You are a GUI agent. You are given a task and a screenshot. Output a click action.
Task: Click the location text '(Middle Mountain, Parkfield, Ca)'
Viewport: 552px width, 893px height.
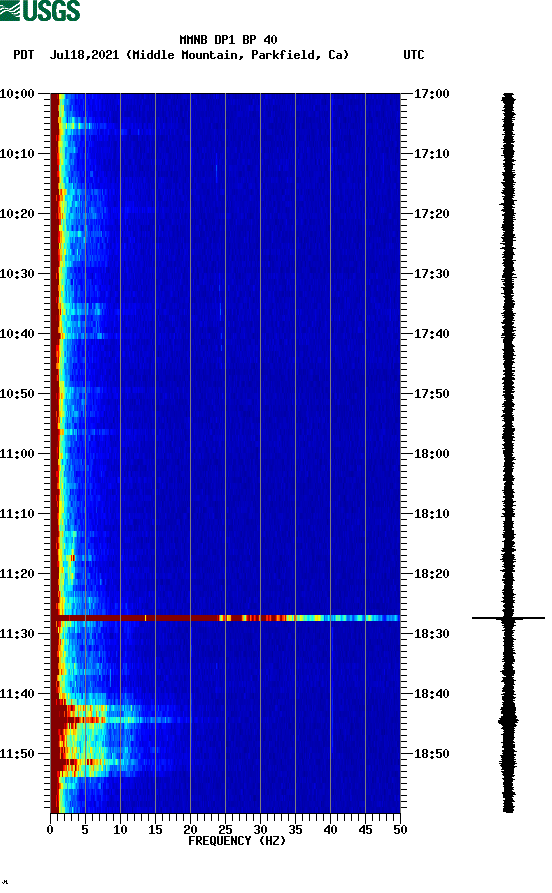[237, 55]
